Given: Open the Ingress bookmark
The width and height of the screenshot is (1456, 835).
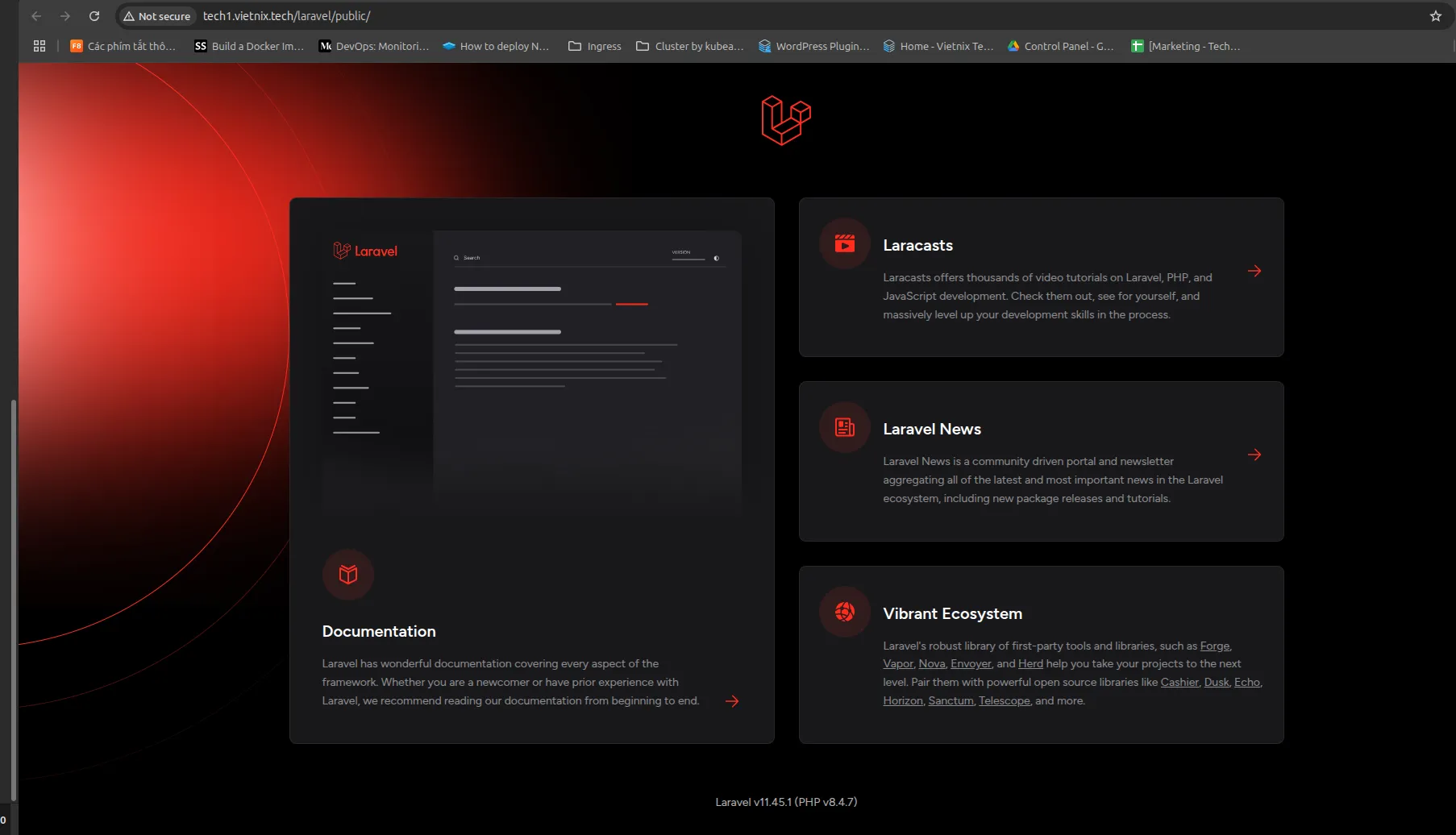Looking at the screenshot, I should (x=594, y=46).
